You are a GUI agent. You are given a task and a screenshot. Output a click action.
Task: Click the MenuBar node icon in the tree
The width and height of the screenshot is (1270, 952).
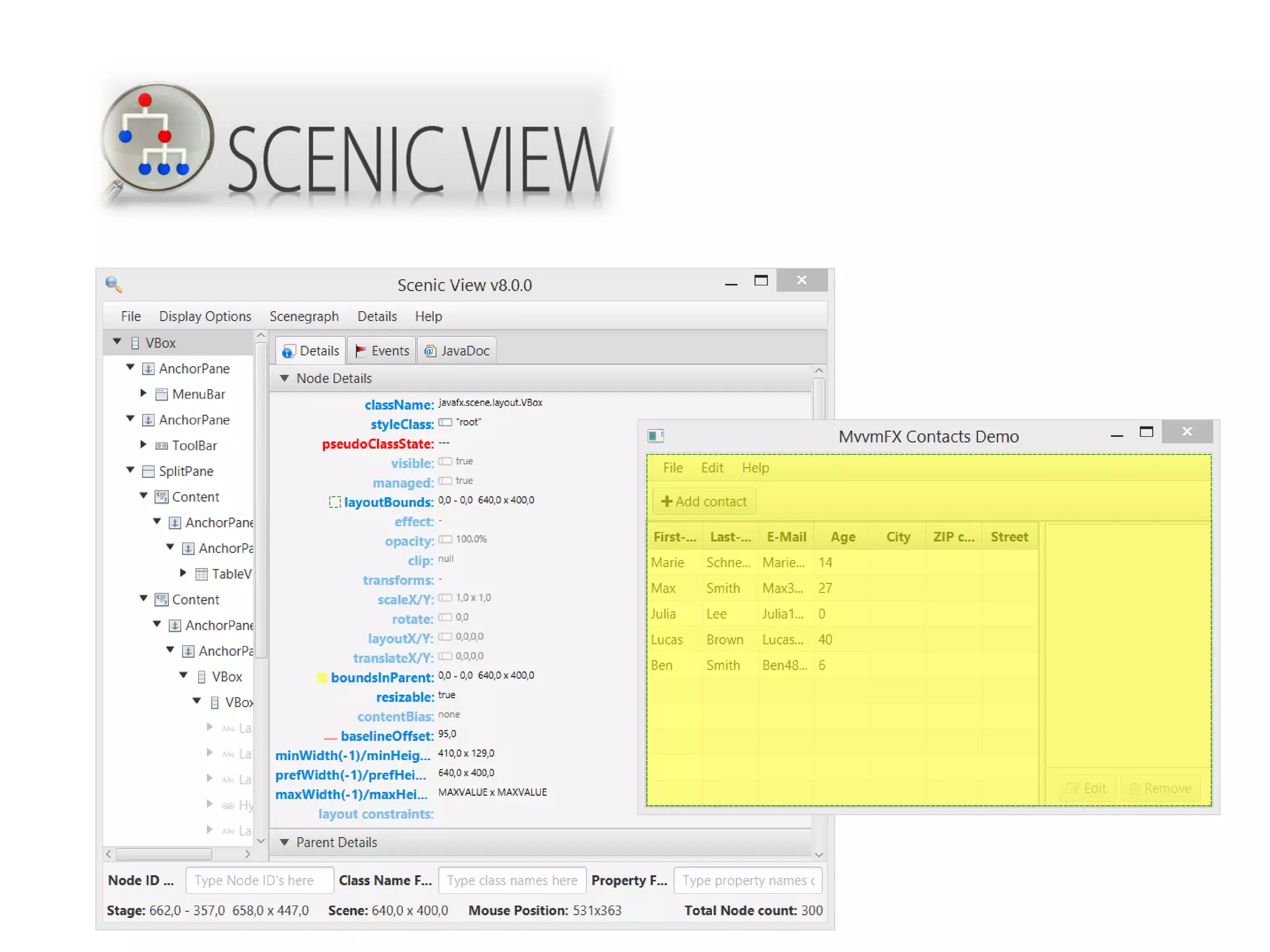click(161, 394)
